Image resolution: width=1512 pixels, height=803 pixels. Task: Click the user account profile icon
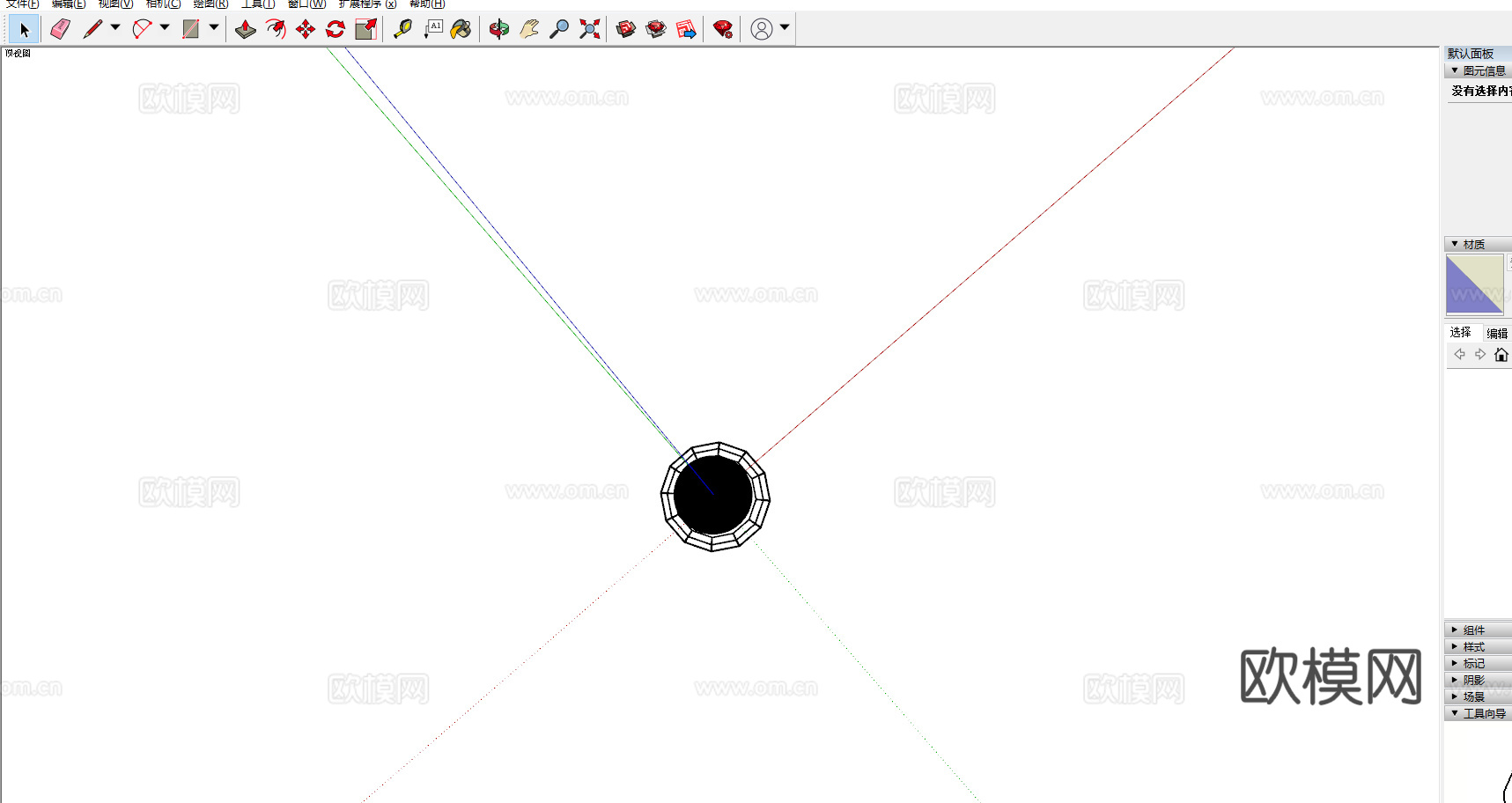pyautogui.click(x=762, y=29)
